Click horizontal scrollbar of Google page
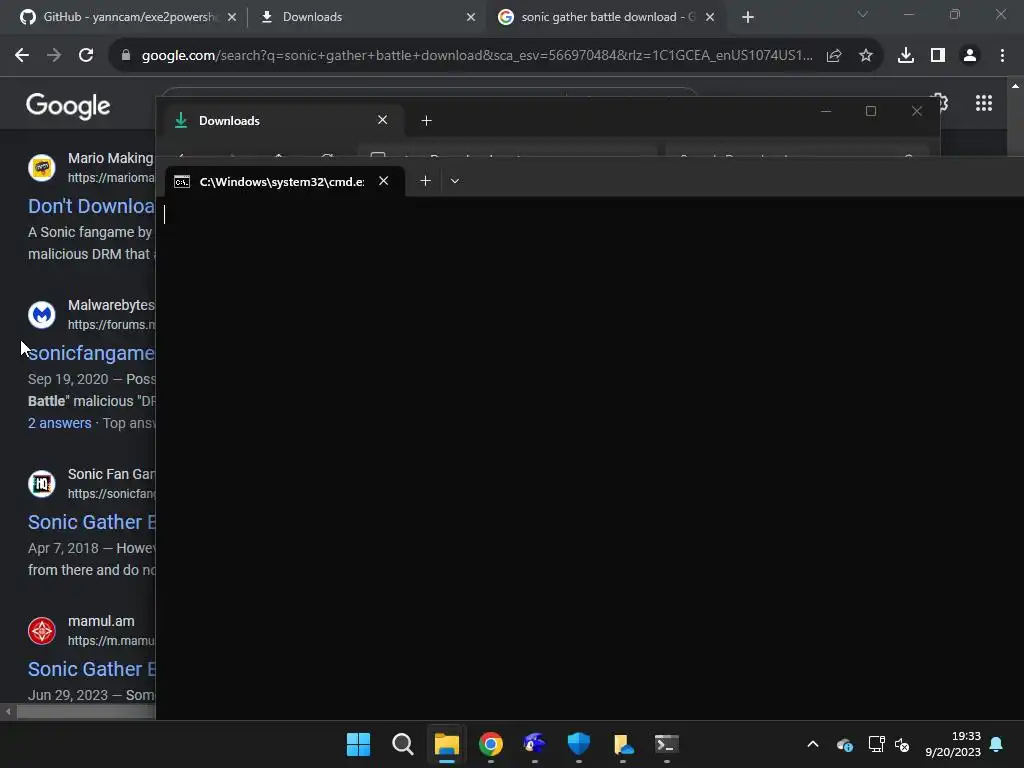The height and width of the screenshot is (768, 1024). coord(85,712)
